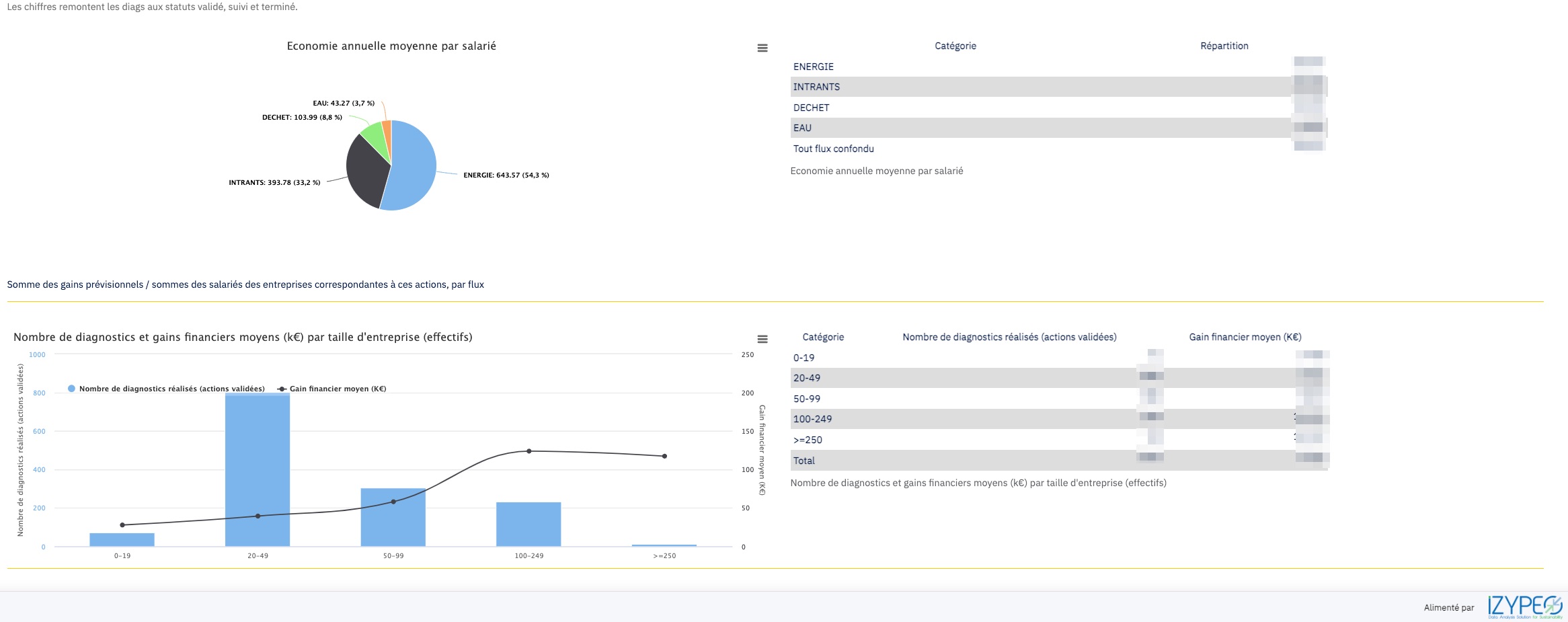The image size is (1568, 622).
Task: Select the Total row in the size table
Action: pyautogui.click(x=1060, y=461)
